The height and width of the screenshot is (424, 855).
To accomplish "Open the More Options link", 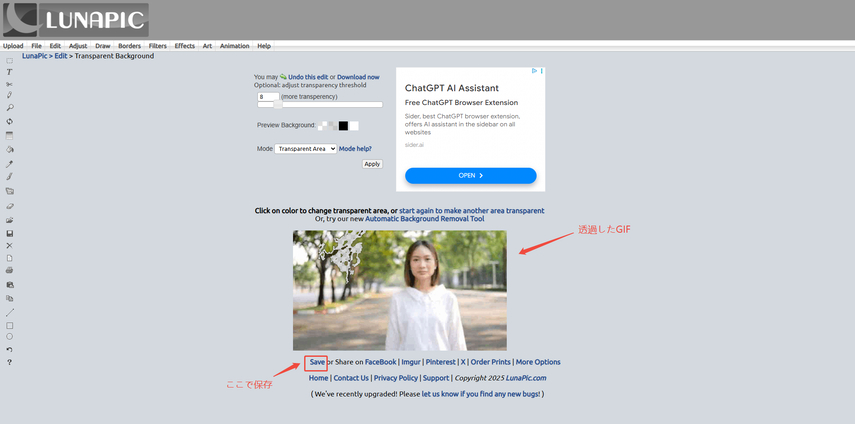I will (x=538, y=362).
